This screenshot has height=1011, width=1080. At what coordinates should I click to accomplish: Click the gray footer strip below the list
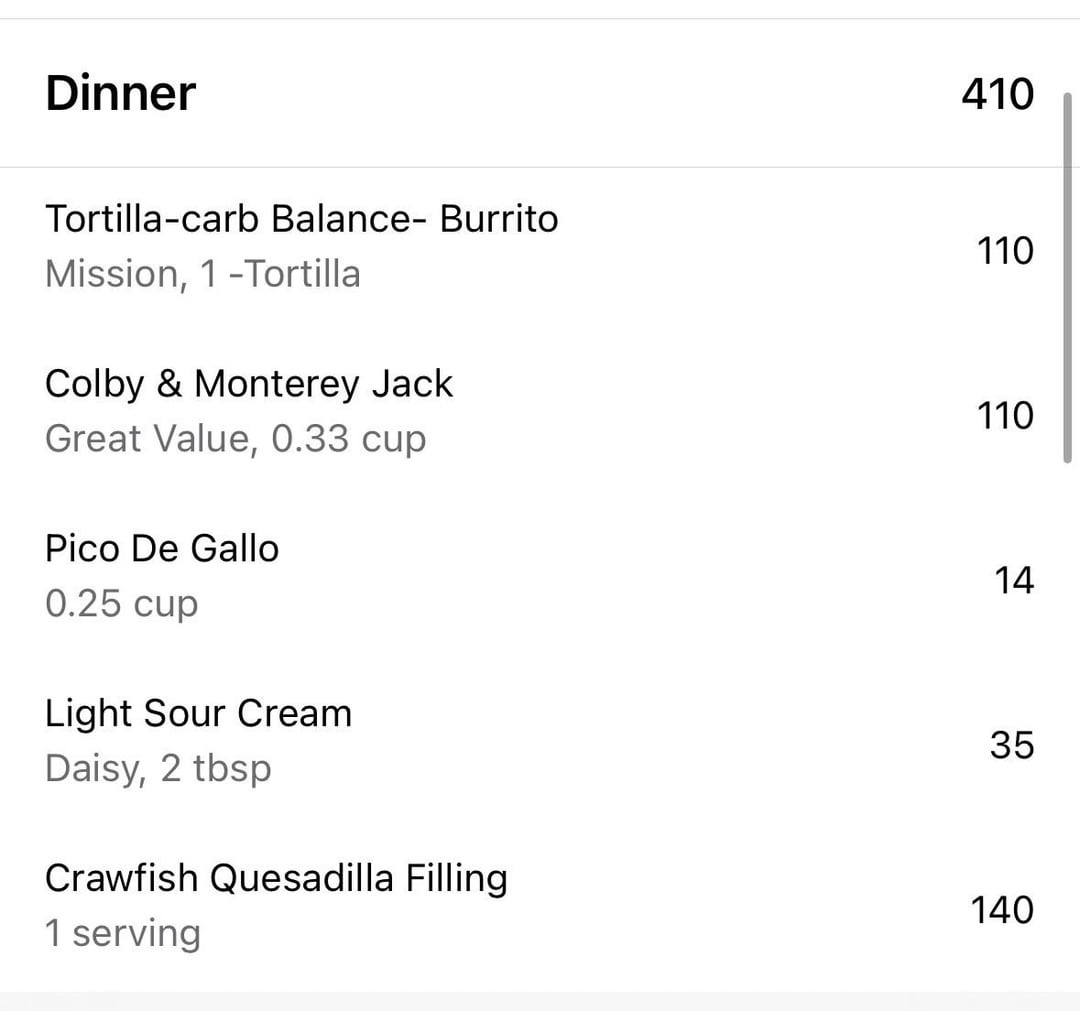540,1001
